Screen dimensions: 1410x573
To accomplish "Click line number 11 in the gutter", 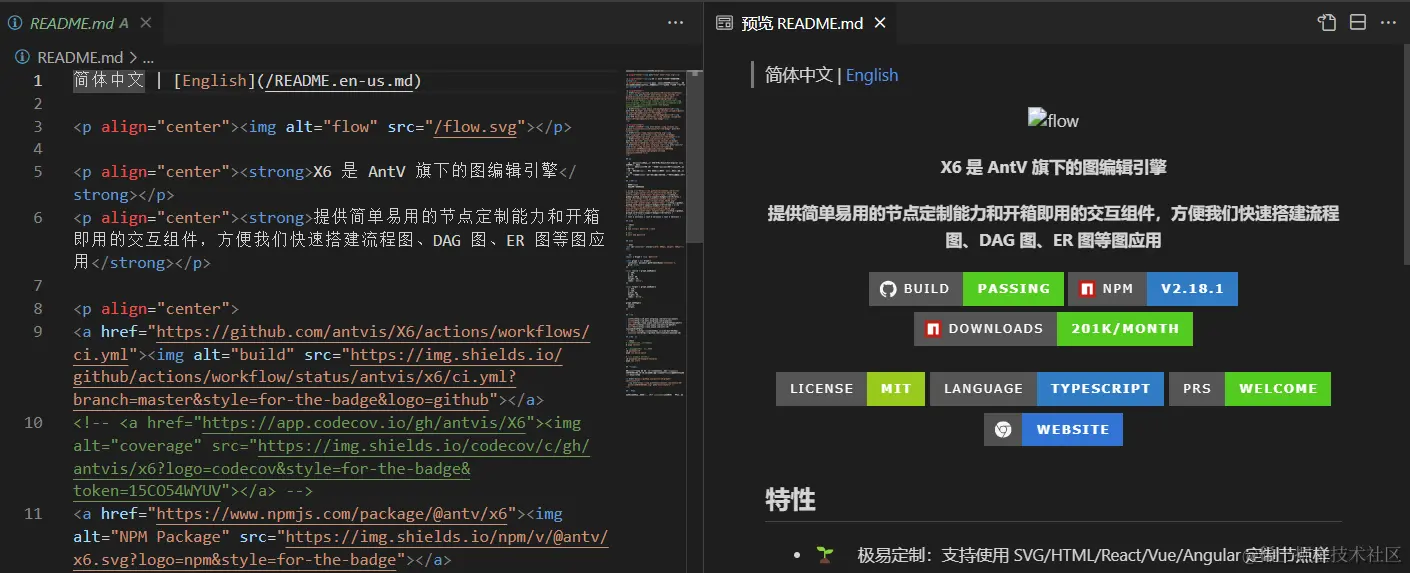I will pos(34,514).
